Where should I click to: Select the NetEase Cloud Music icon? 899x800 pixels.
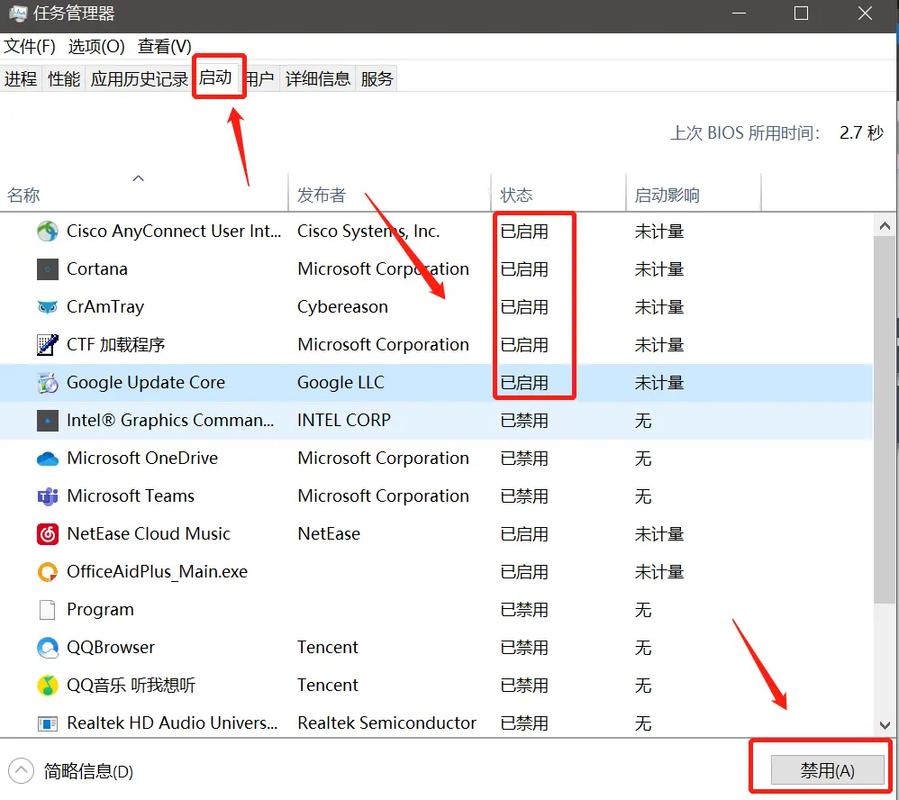(x=47, y=534)
